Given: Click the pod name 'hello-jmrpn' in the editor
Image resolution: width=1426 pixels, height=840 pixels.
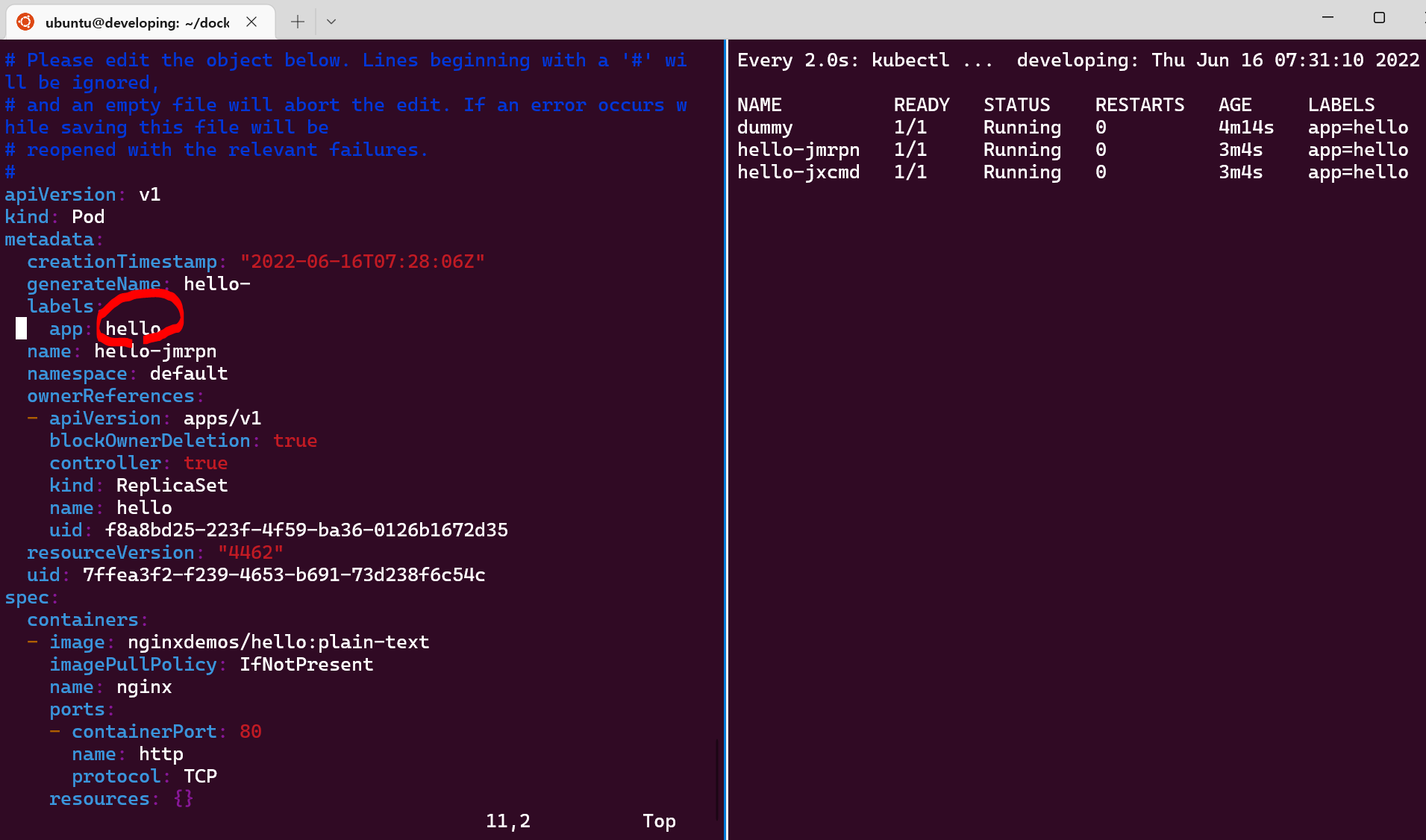Looking at the screenshot, I should point(155,351).
